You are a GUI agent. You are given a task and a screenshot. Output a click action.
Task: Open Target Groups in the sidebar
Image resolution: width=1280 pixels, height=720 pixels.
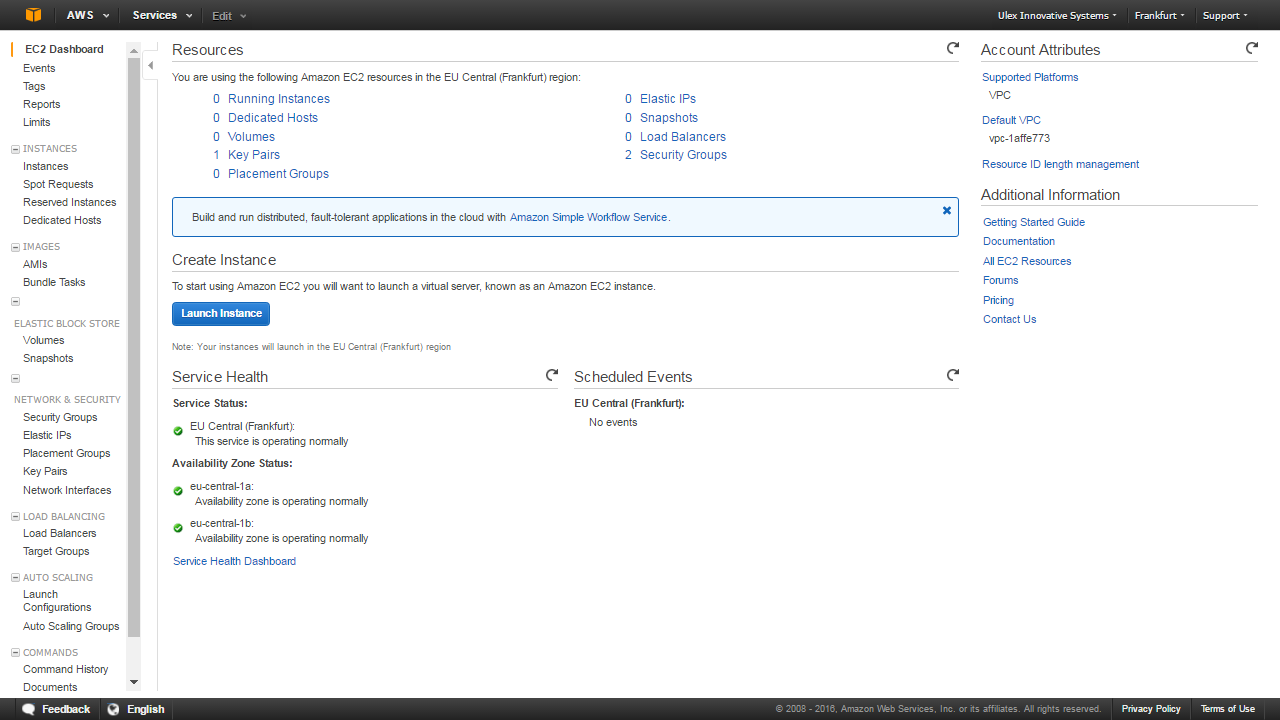[x=56, y=551]
